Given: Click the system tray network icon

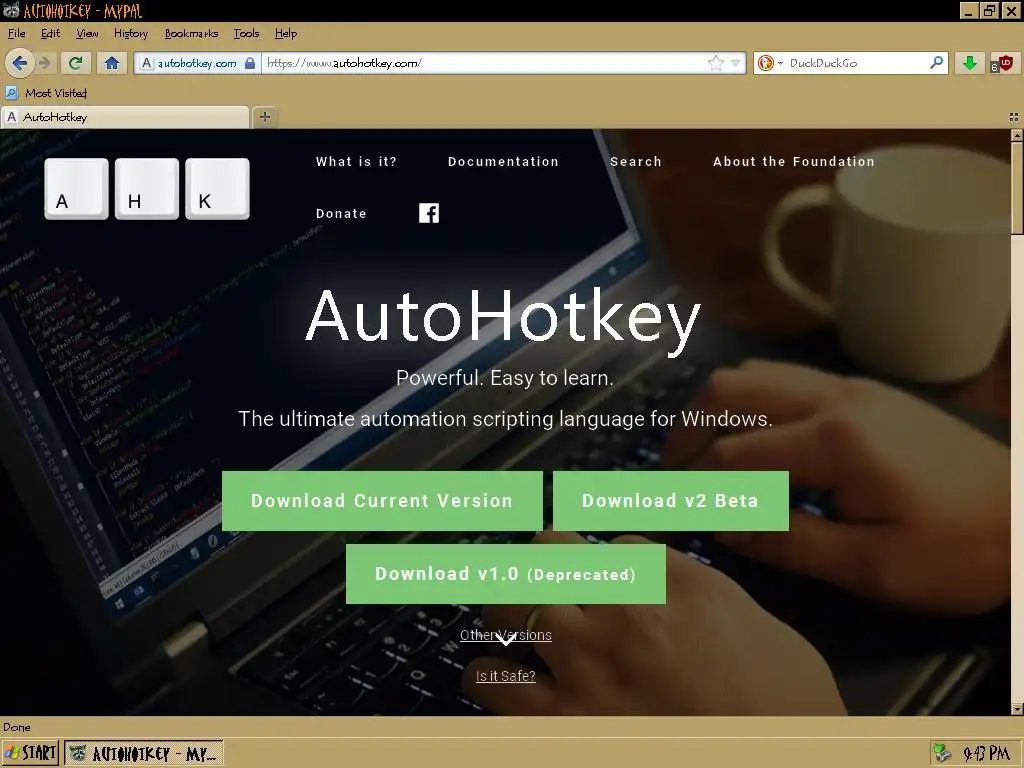Looking at the screenshot, I should coord(942,754).
